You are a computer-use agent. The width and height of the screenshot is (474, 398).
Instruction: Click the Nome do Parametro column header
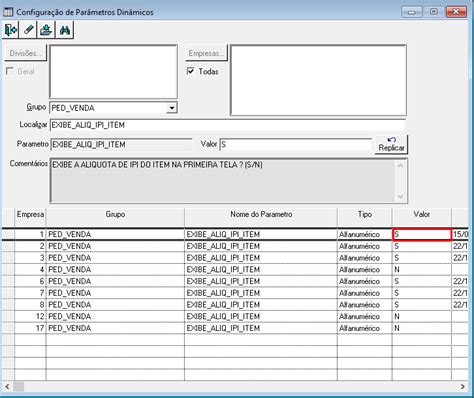(261, 214)
